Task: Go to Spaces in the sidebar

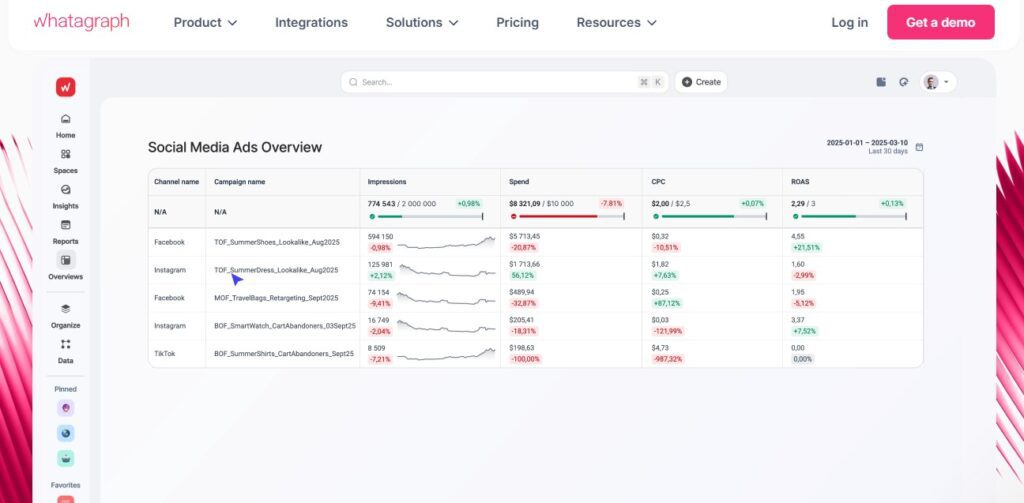Action: coord(65,155)
